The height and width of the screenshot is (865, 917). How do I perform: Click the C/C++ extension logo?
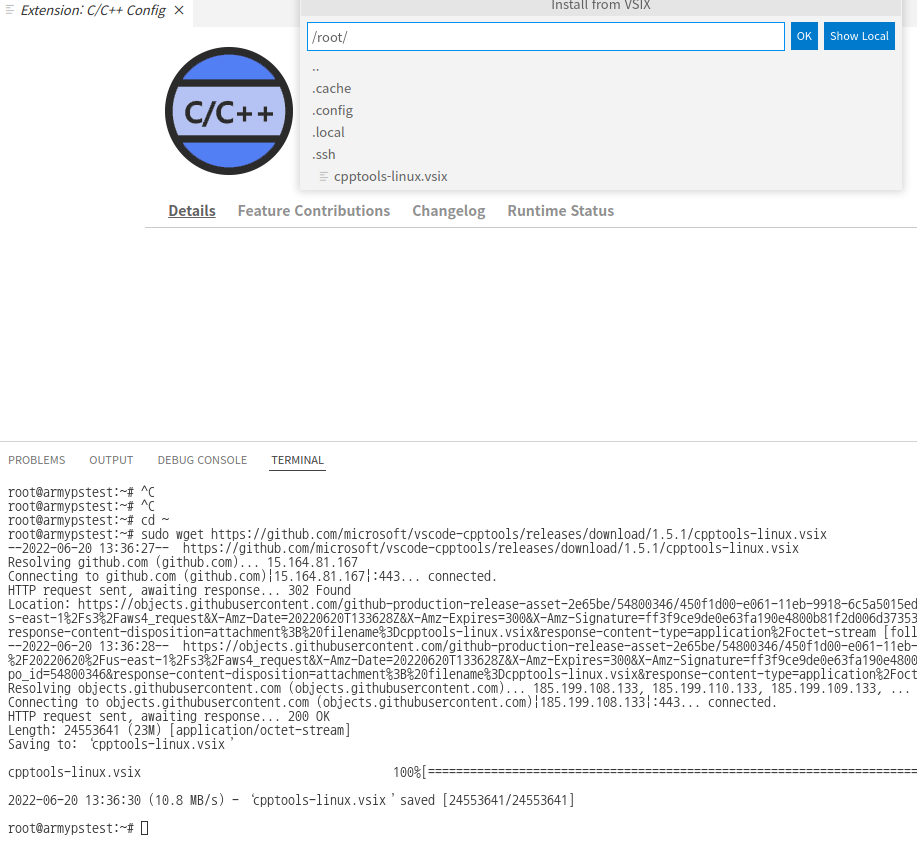(x=229, y=111)
